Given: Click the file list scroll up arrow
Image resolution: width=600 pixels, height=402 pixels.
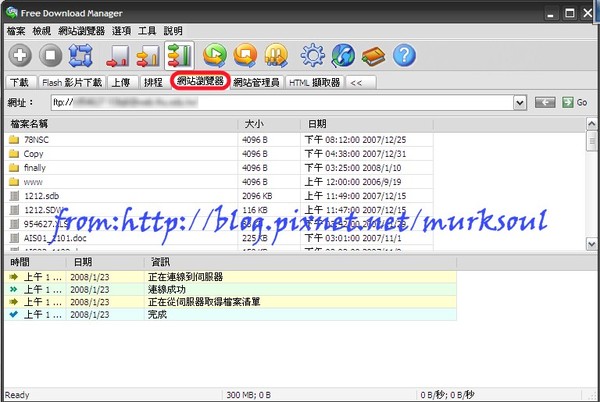Looking at the screenshot, I should pos(592,124).
